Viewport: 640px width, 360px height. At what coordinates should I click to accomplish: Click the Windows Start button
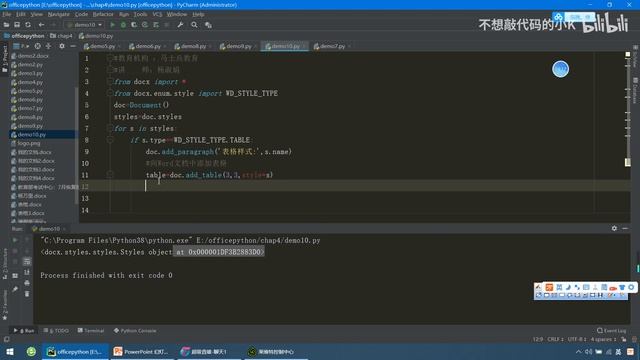click(10, 352)
